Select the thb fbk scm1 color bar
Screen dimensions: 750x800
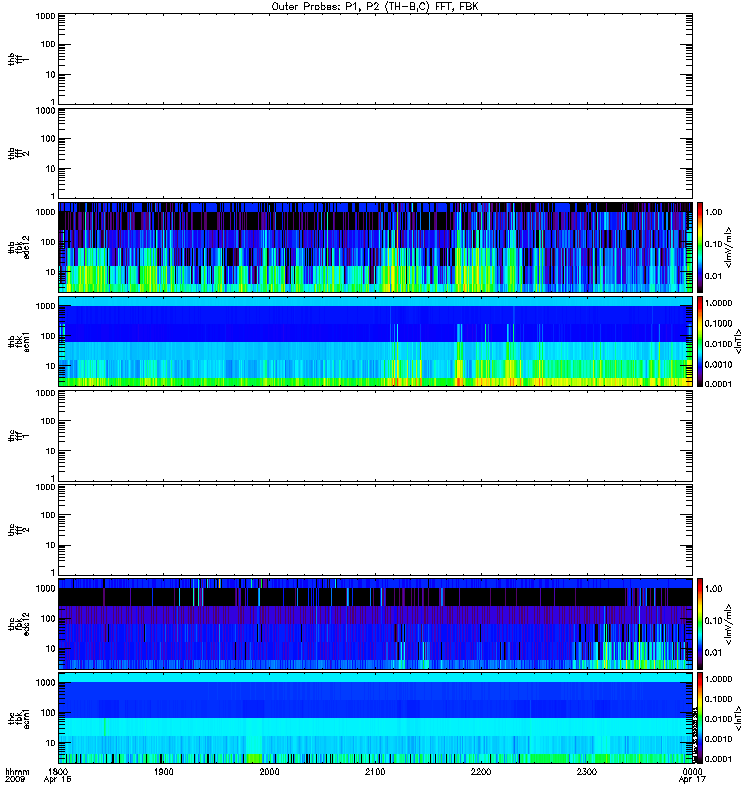tap(700, 342)
